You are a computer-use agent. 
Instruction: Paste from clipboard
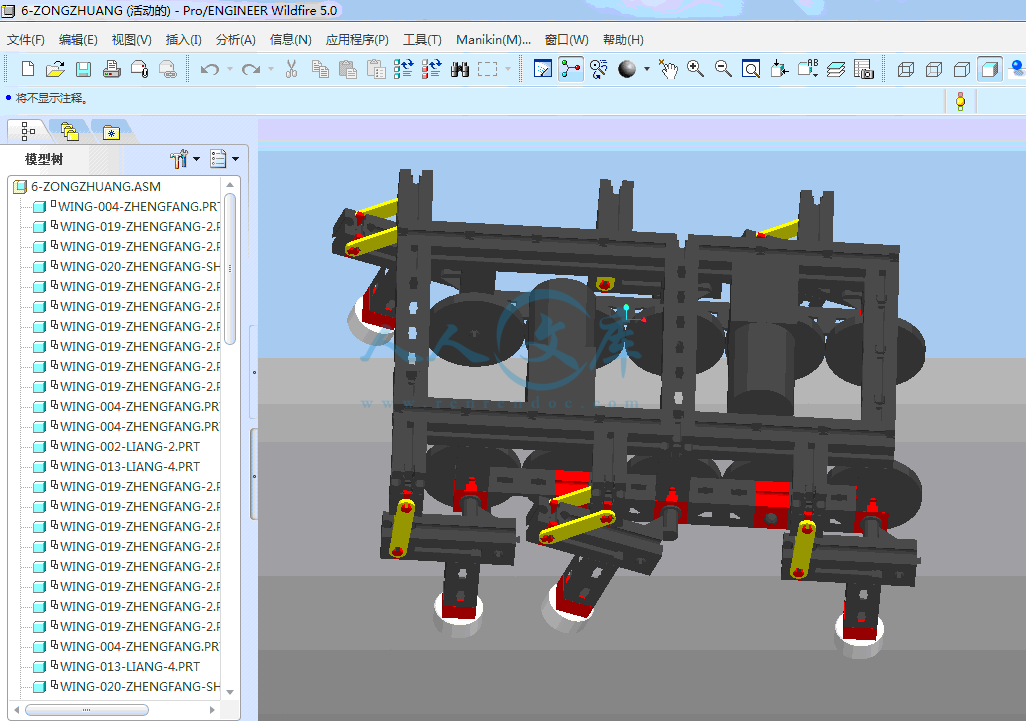(x=347, y=69)
